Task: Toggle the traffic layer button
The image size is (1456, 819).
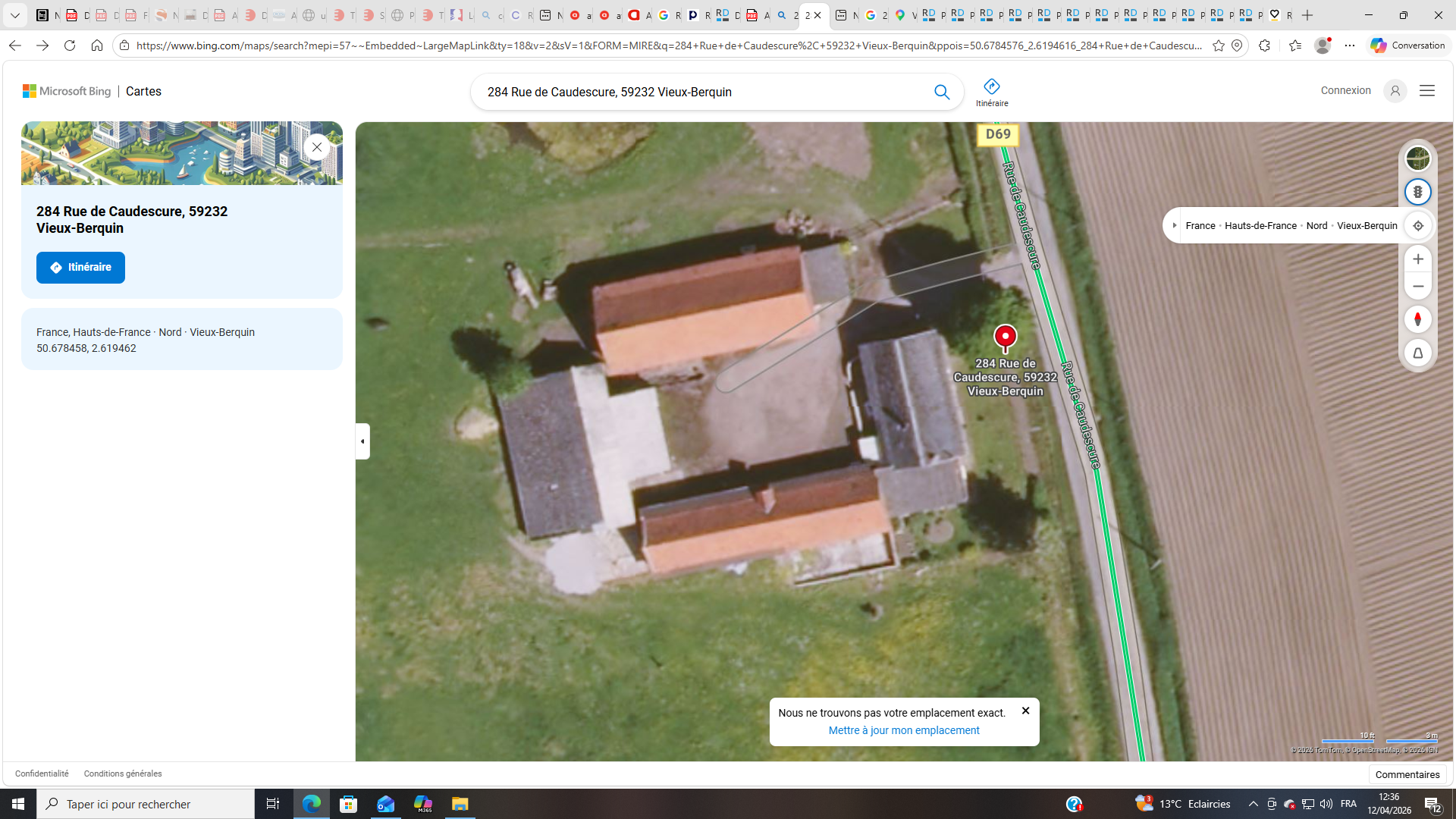Action: point(1417,192)
